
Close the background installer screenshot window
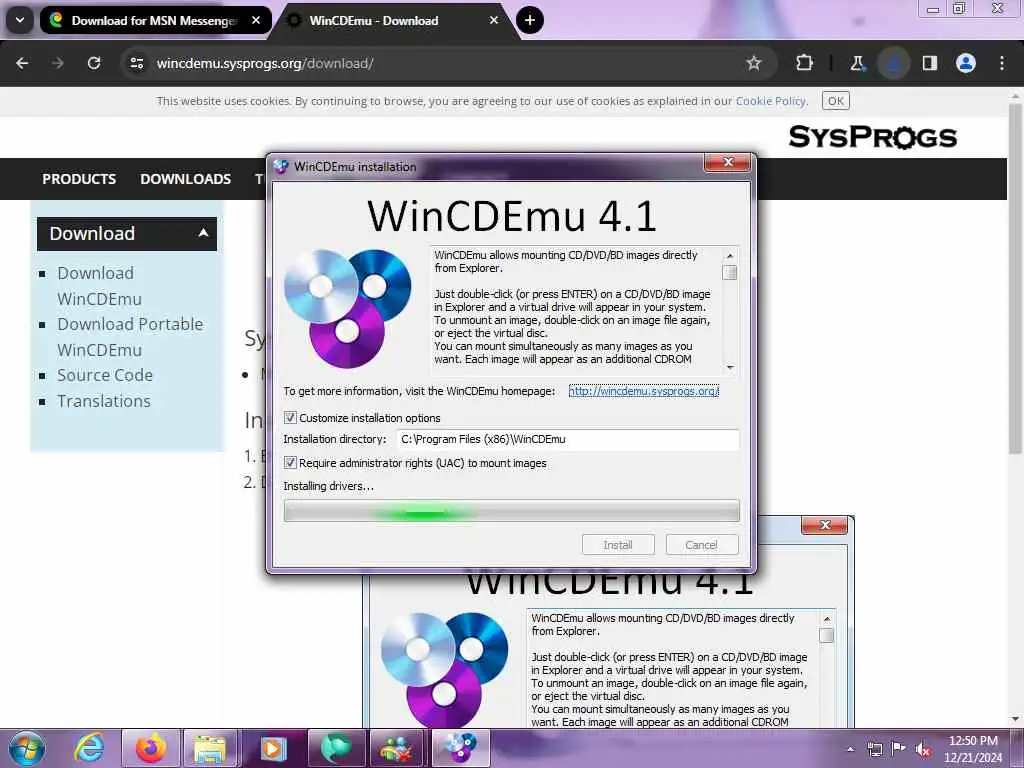(824, 525)
